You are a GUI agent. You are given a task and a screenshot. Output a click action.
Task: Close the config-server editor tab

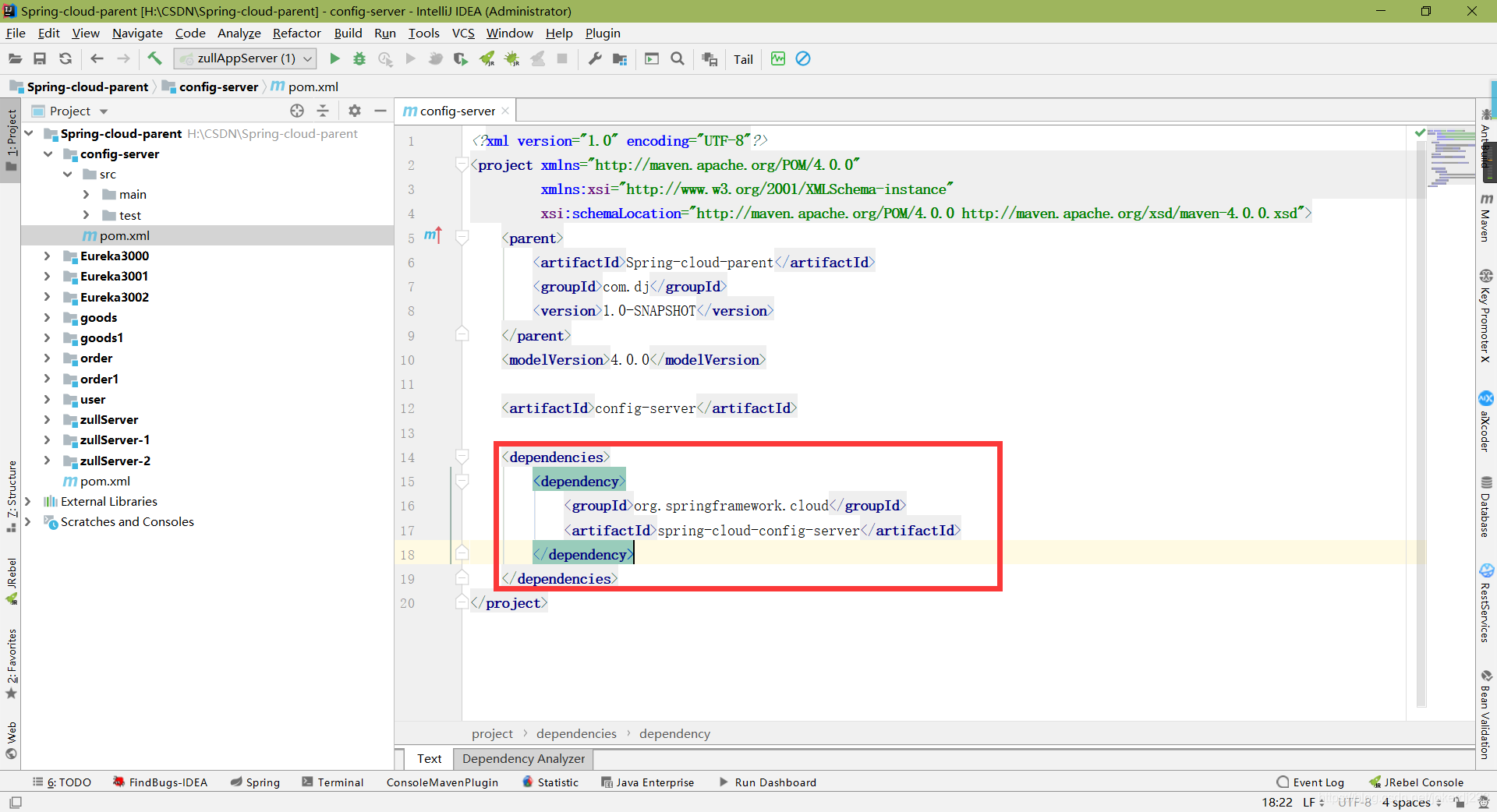[x=505, y=111]
